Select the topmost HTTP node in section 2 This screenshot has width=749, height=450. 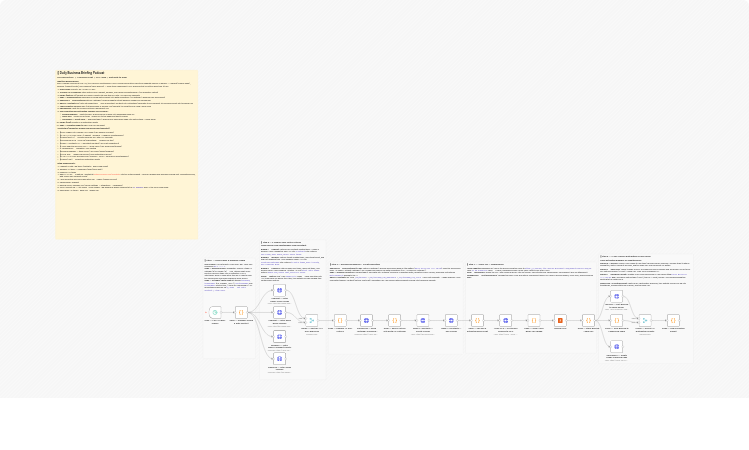tap(279, 290)
